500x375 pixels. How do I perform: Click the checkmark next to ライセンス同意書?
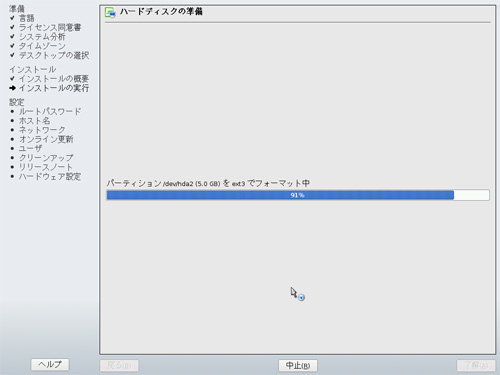tap(12, 27)
